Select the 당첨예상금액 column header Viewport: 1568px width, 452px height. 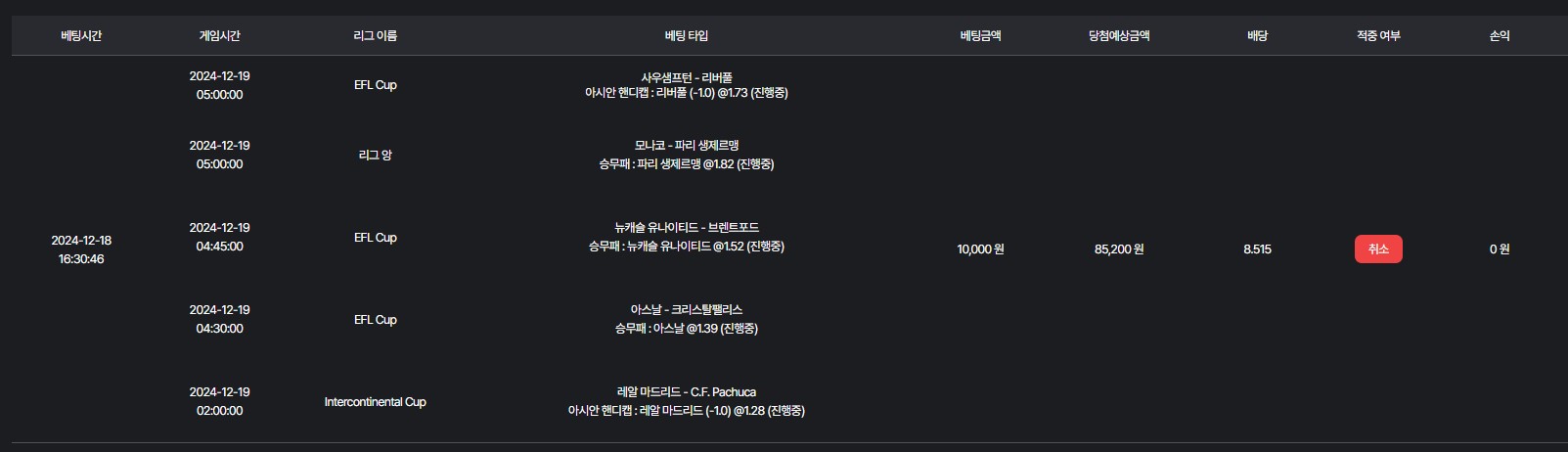click(1118, 36)
